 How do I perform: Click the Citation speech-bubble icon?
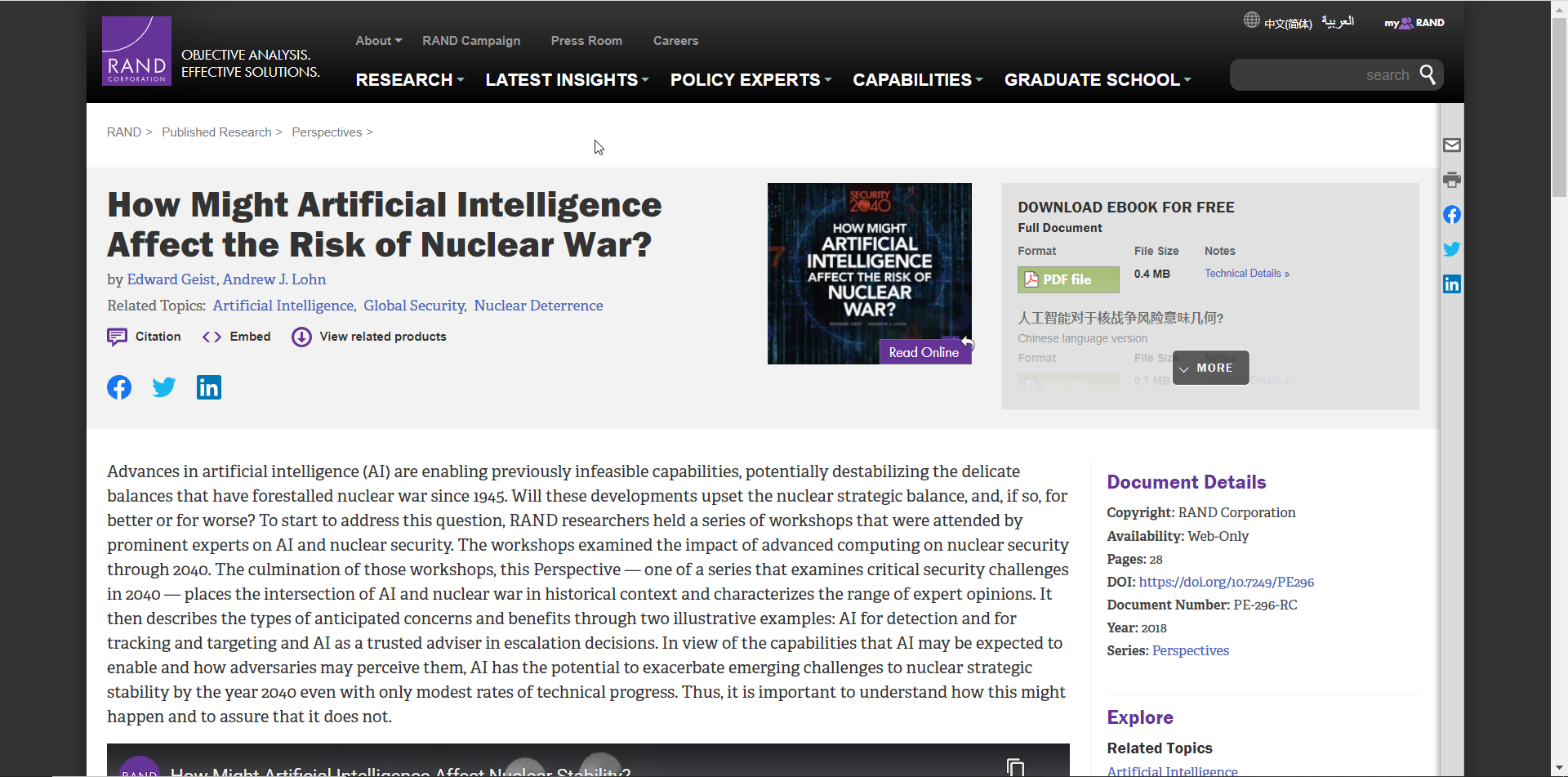click(x=117, y=337)
